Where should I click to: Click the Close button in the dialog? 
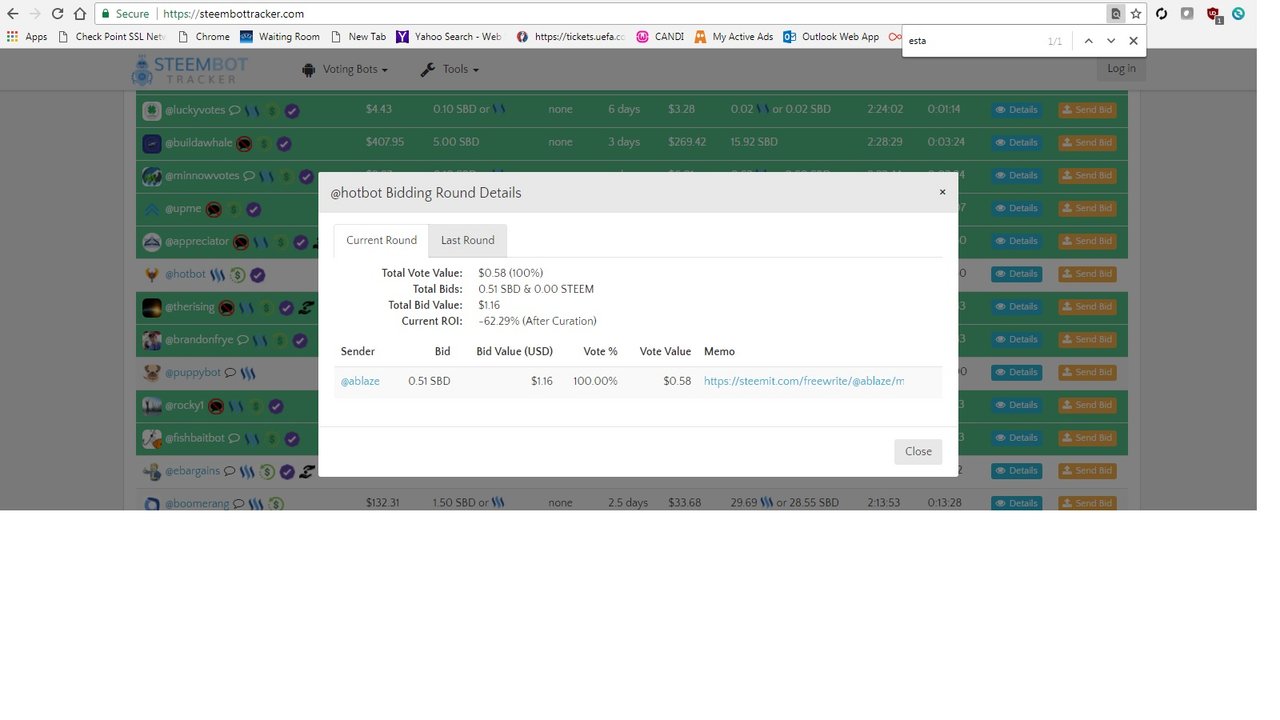[x=918, y=451]
